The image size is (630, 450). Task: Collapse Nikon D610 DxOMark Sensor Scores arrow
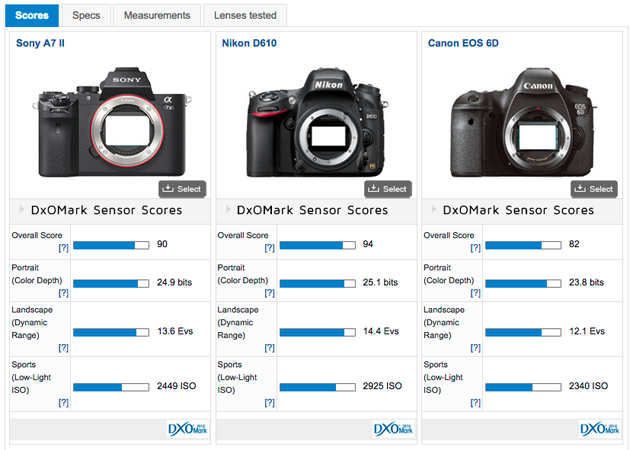click(x=228, y=209)
